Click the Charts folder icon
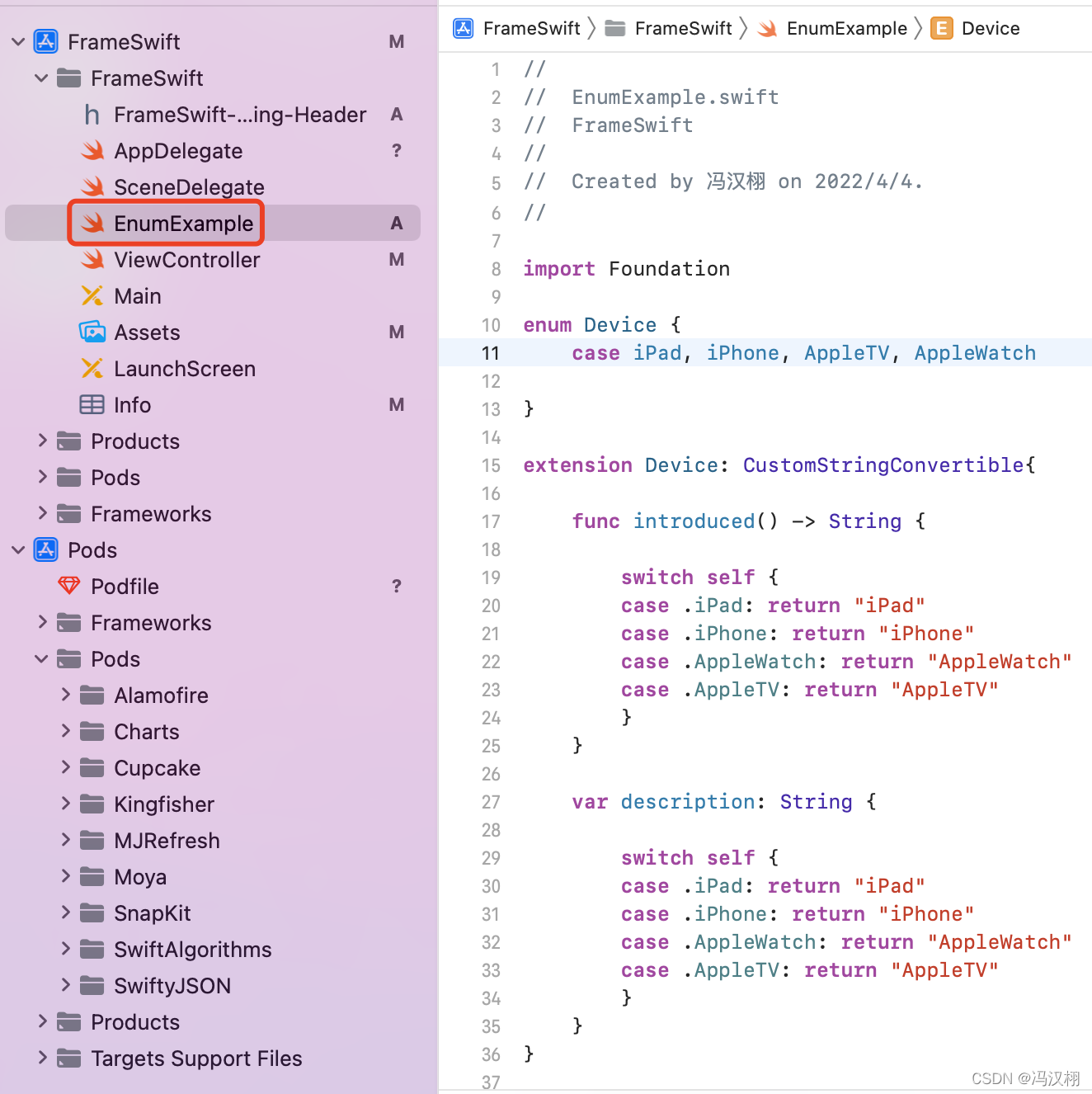This screenshot has height=1094, width=1092. coord(92,731)
